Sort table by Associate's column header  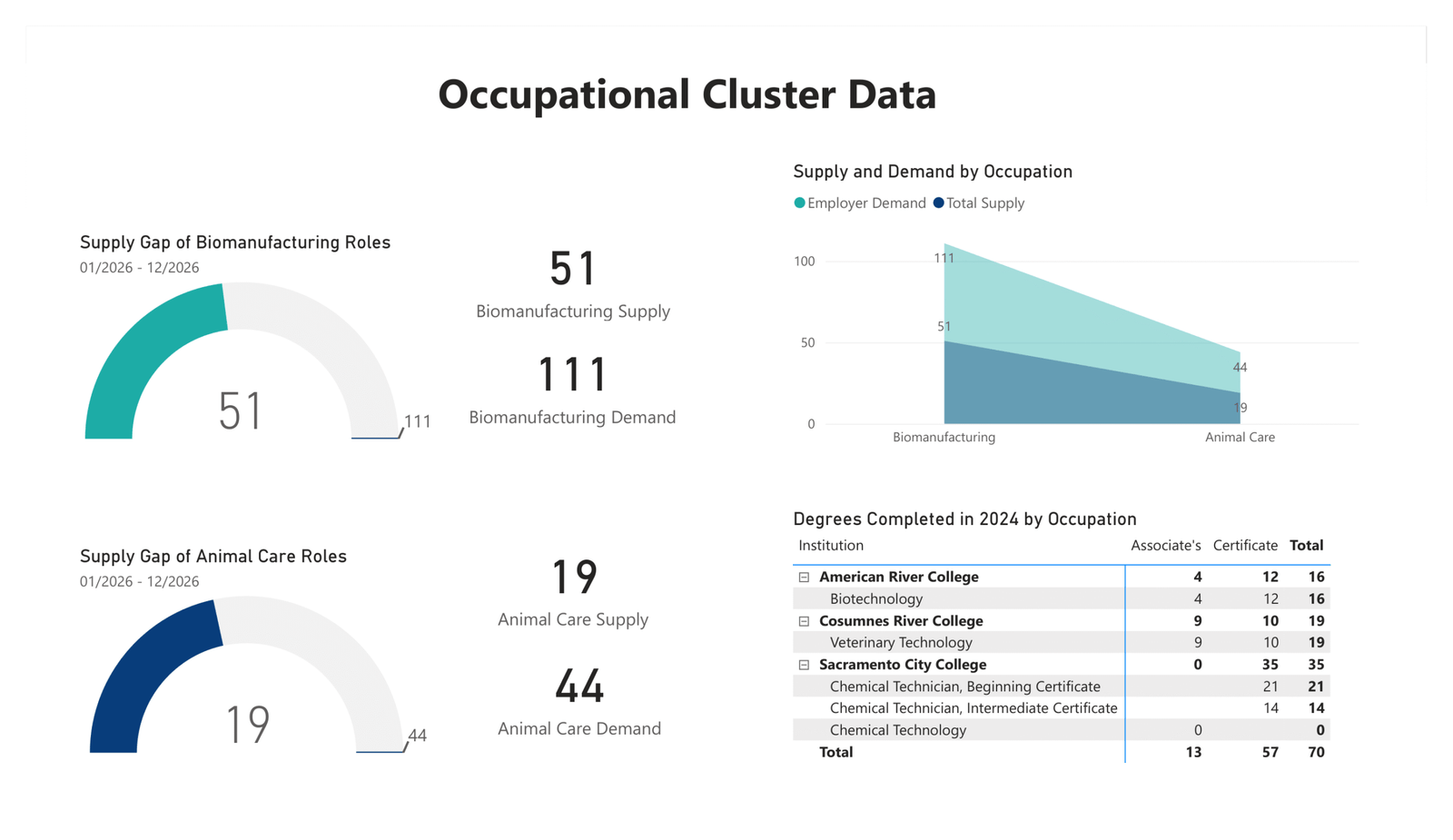[1164, 546]
